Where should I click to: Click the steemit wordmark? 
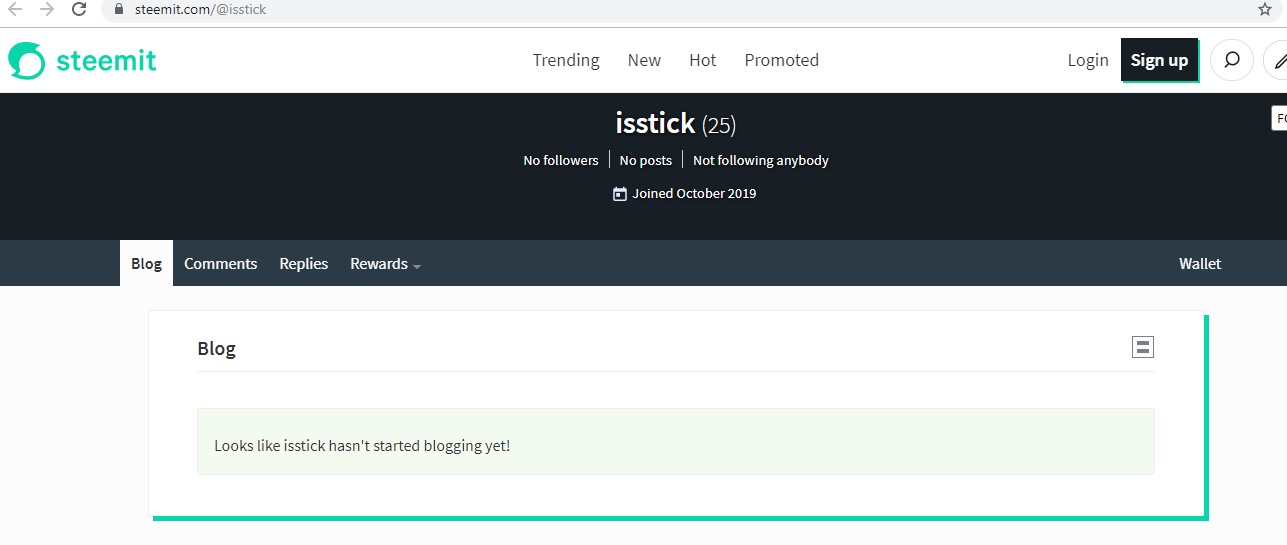[x=106, y=60]
